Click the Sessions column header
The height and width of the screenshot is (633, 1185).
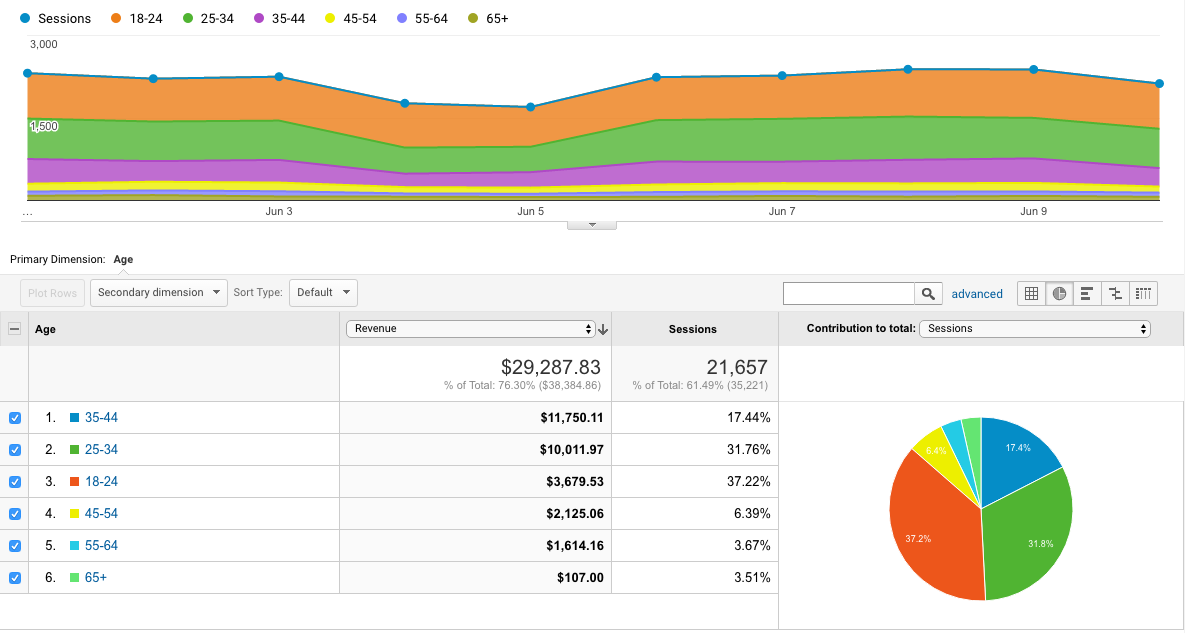click(x=693, y=329)
